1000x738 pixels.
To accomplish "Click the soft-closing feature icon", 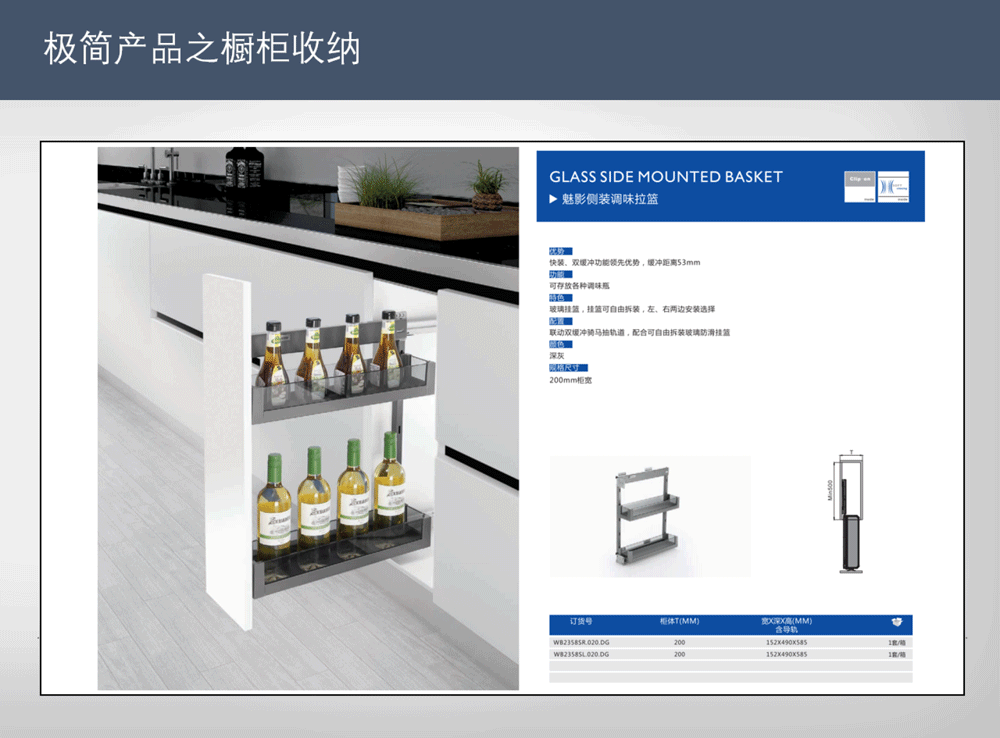I will click(893, 186).
